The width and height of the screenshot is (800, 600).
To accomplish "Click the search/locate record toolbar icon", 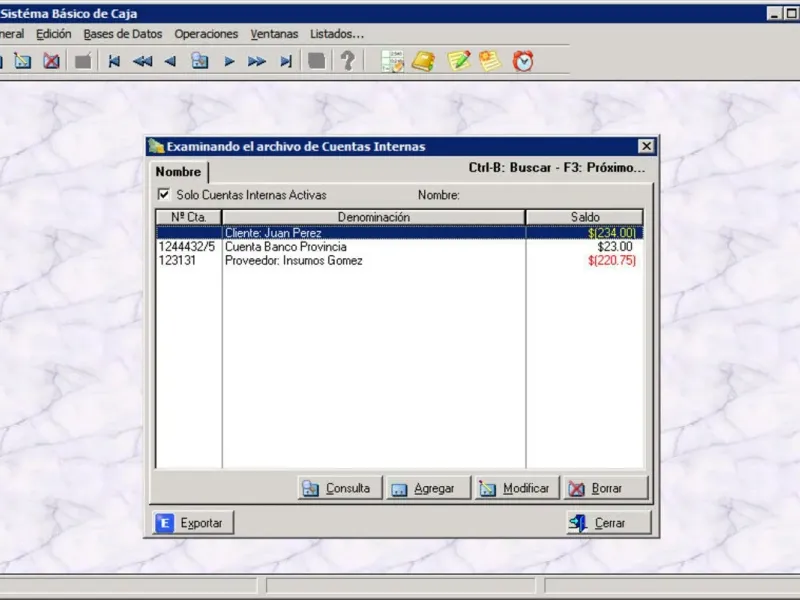I will 199,61.
